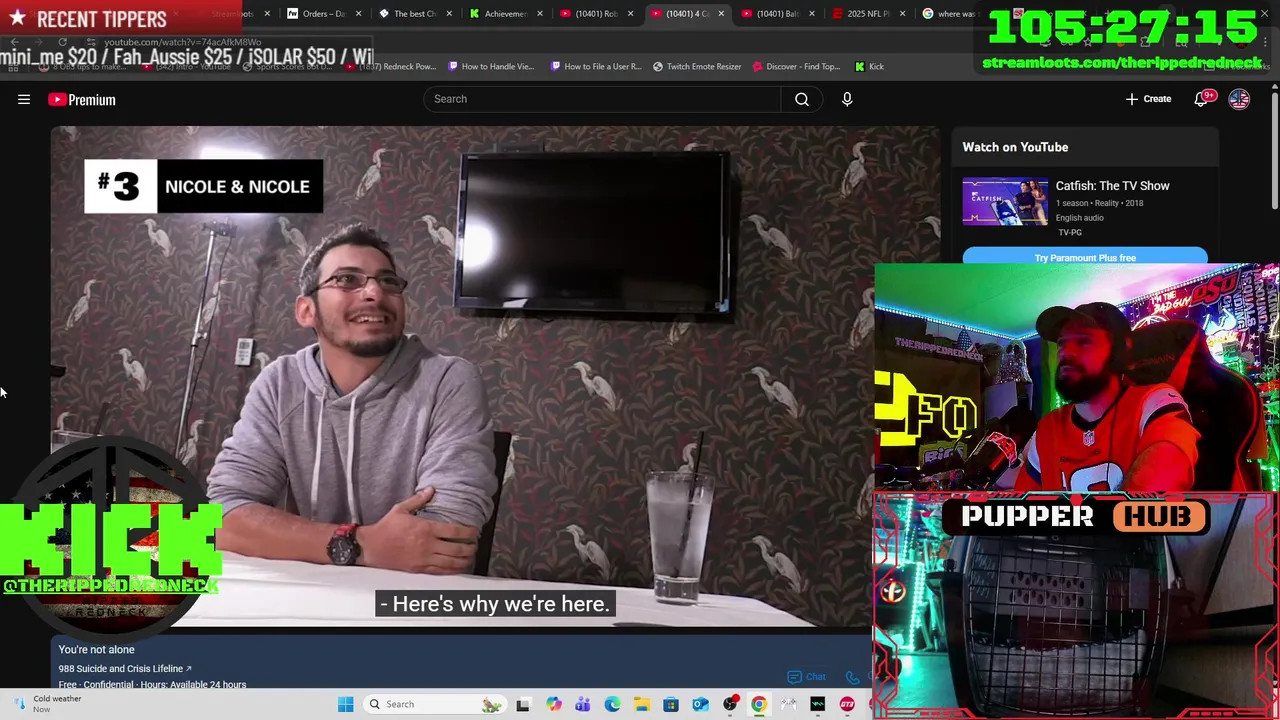Open Microsoft Edge from taskbar
The width and height of the screenshot is (1280, 720).
click(612, 704)
